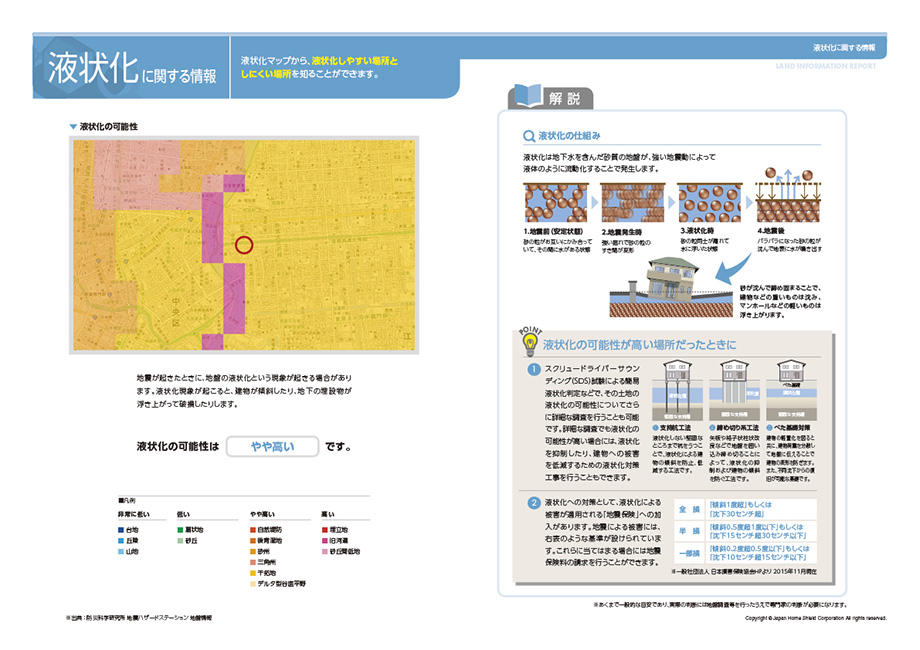Click the source note 防災科学研究所 at bottom left

(139, 618)
